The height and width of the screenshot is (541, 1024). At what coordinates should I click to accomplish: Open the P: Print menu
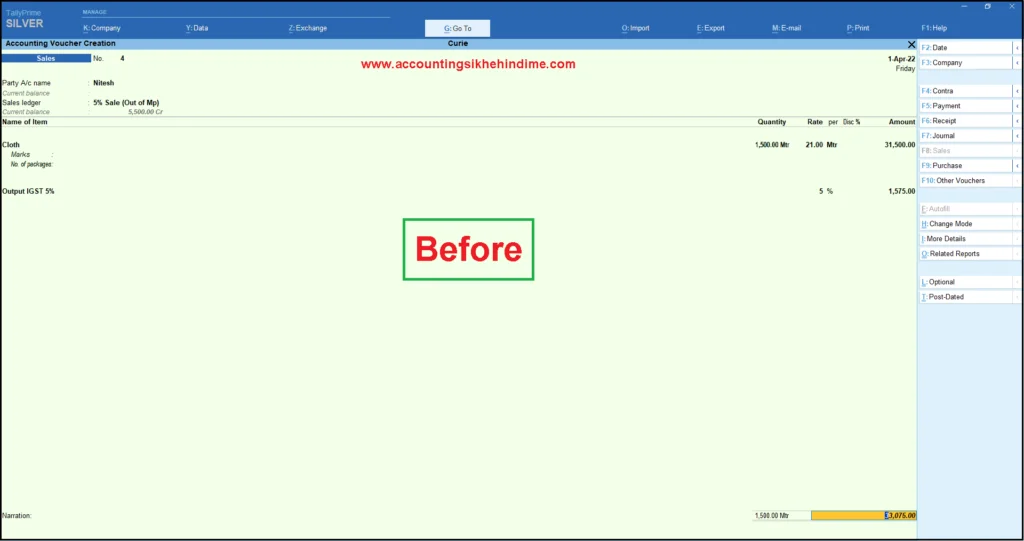coord(858,28)
